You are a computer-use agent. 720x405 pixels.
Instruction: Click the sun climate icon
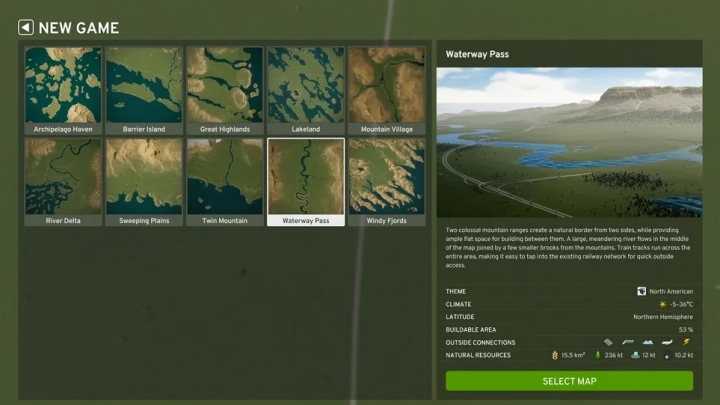[663, 304]
